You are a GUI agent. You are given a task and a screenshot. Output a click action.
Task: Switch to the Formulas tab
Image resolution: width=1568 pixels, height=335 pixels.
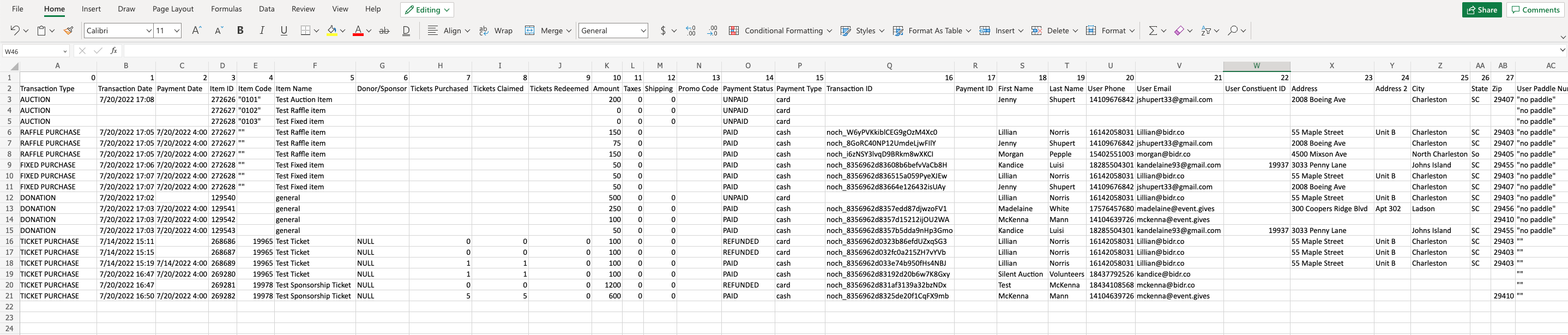[x=226, y=9]
